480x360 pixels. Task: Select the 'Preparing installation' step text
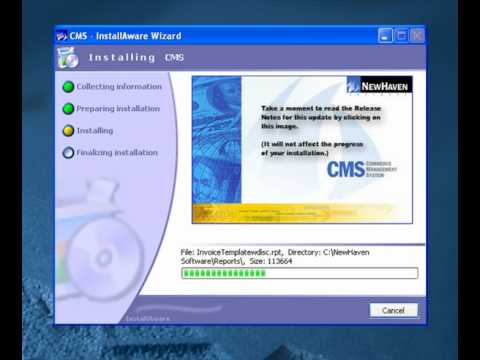click(x=118, y=109)
